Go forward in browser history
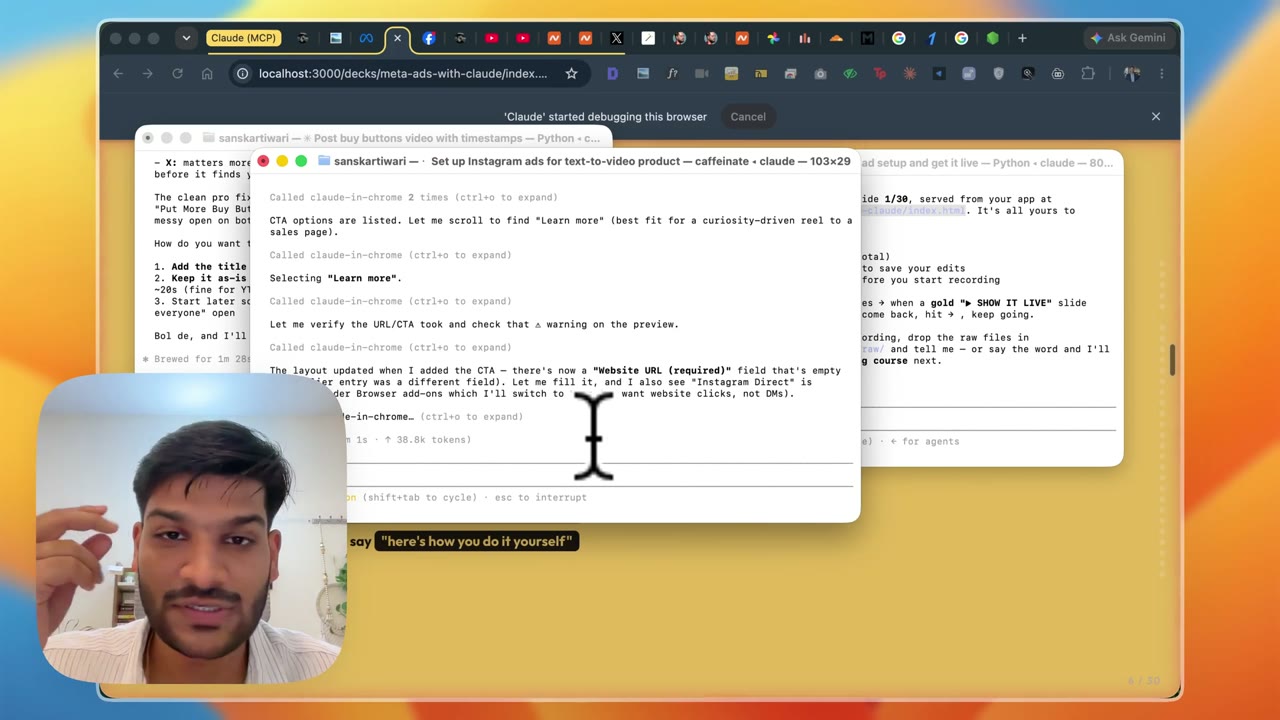The height and width of the screenshot is (720, 1280). [147, 73]
